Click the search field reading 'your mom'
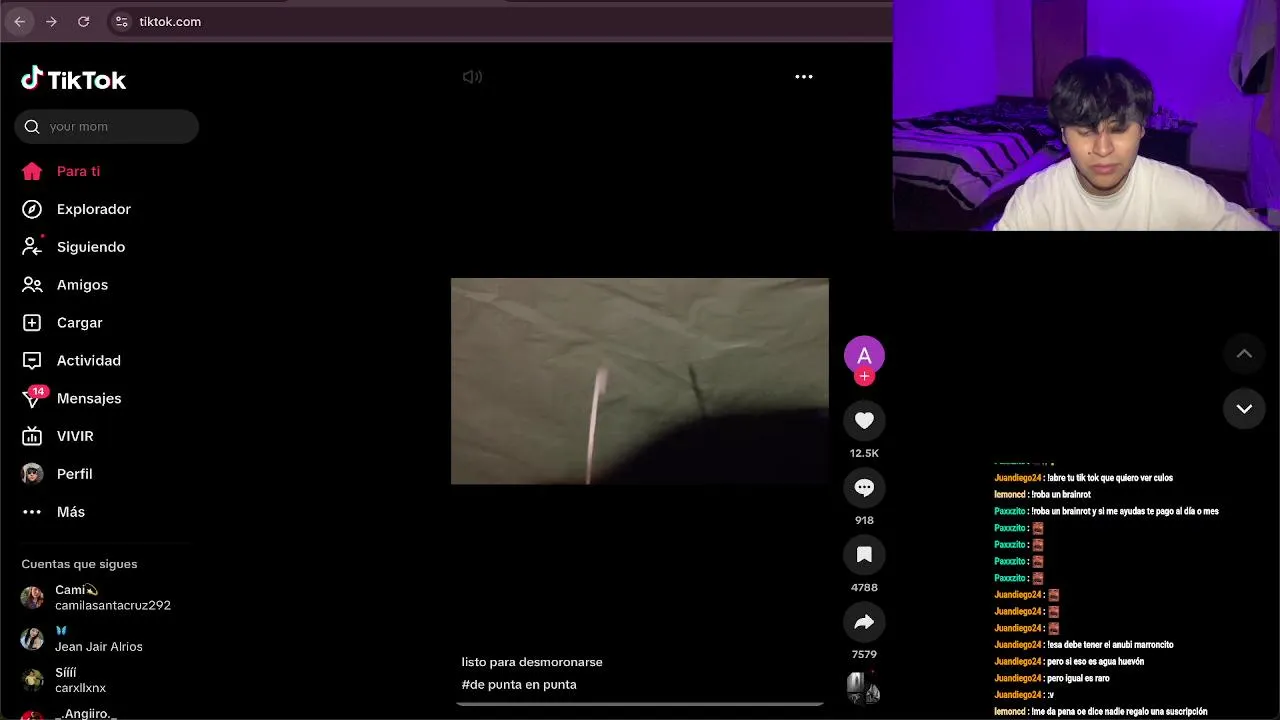The image size is (1280, 720). [107, 127]
